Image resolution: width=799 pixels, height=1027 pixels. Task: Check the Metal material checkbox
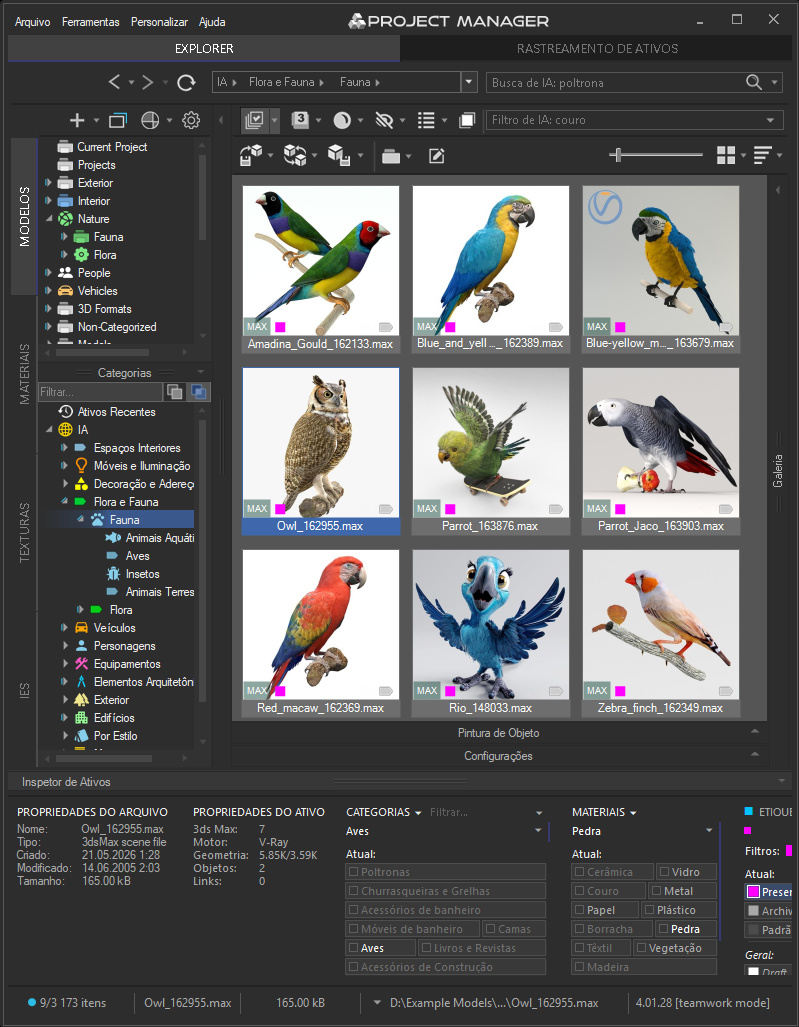pos(656,891)
